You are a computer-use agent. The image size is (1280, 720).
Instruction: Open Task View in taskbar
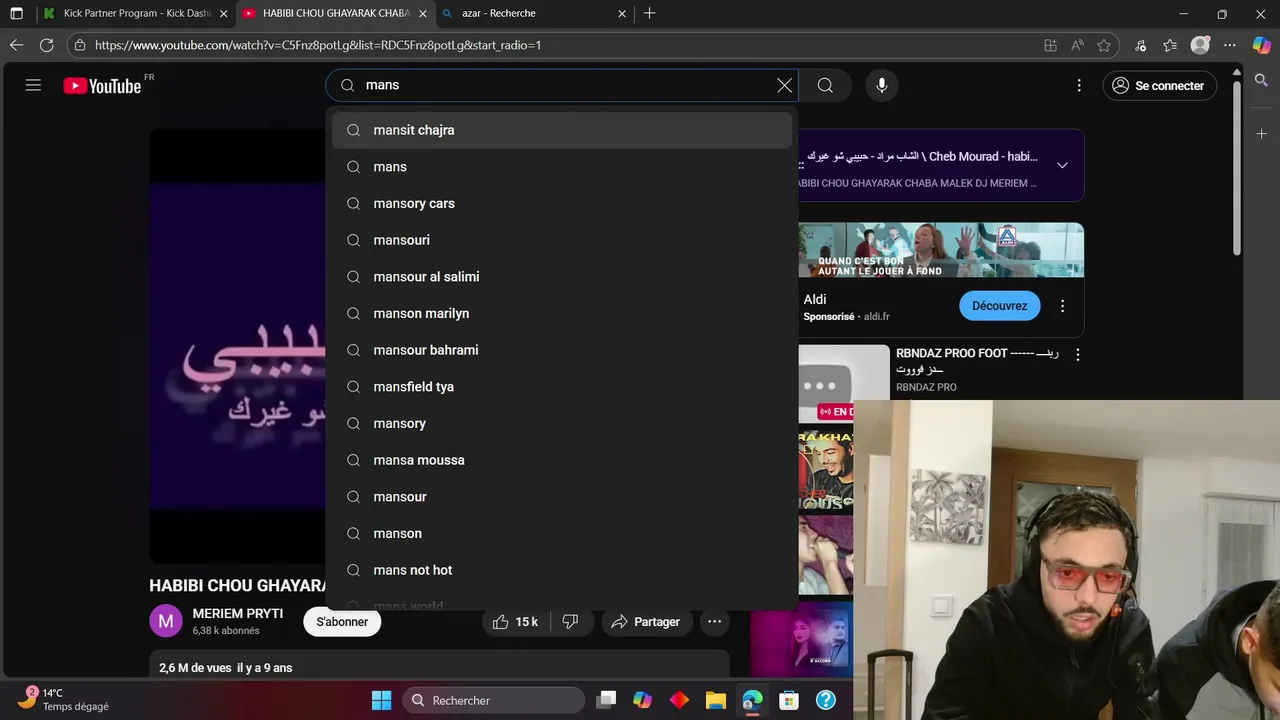tap(606, 700)
